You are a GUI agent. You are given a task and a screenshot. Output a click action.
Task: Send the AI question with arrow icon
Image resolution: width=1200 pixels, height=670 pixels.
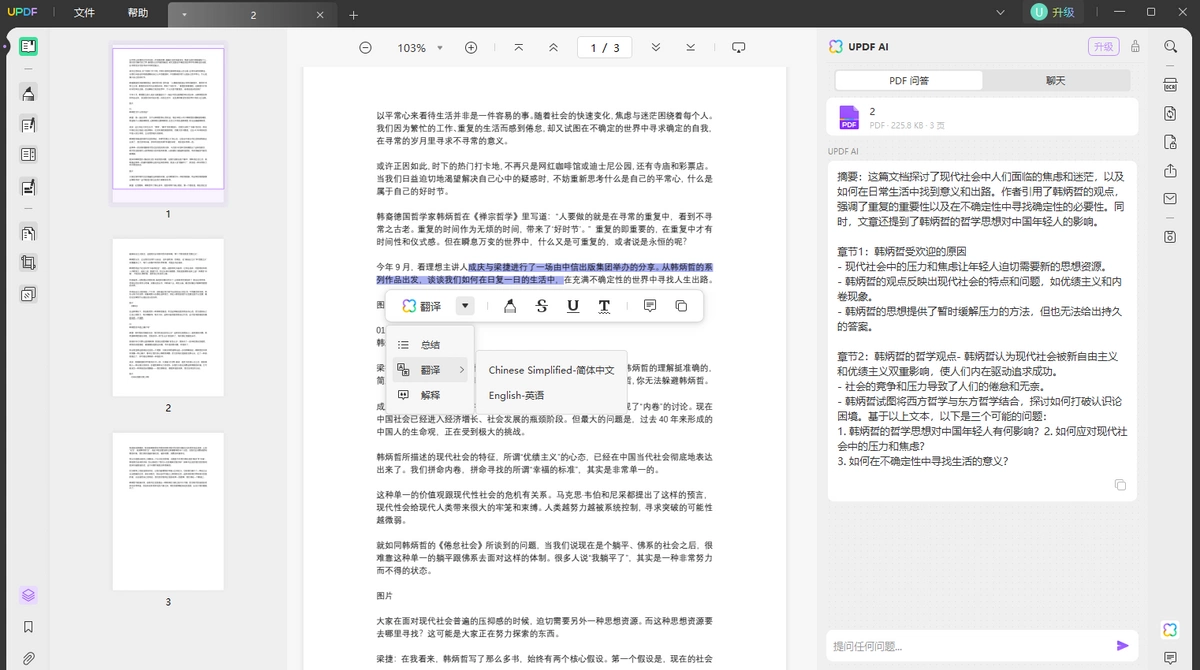pyautogui.click(x=1123, y=646)
